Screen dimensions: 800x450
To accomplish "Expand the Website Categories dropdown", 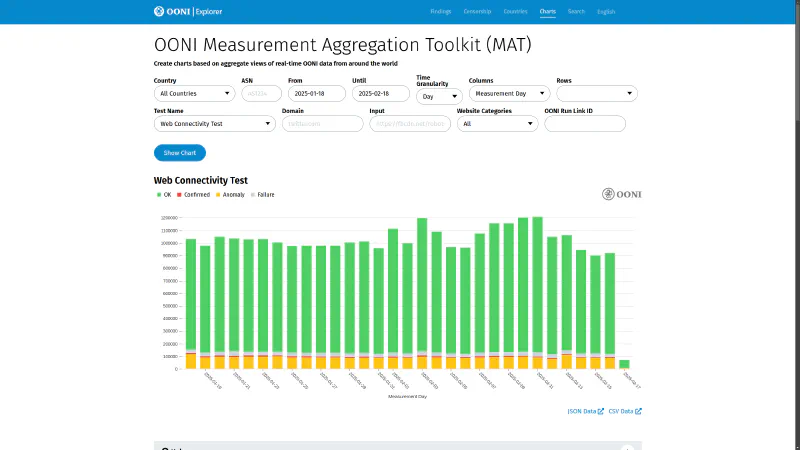I will coord(497,124).
